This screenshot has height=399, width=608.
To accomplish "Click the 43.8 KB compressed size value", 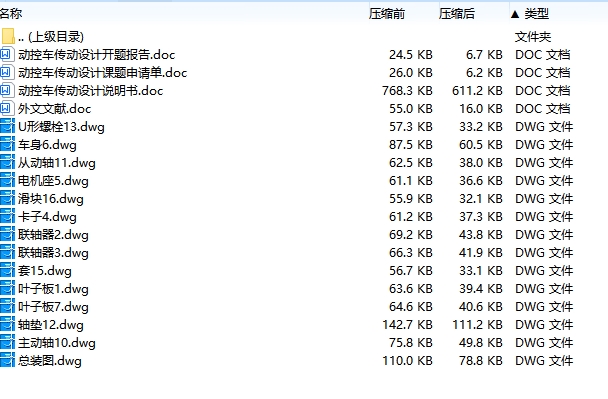I will click(x=481, y=235).
